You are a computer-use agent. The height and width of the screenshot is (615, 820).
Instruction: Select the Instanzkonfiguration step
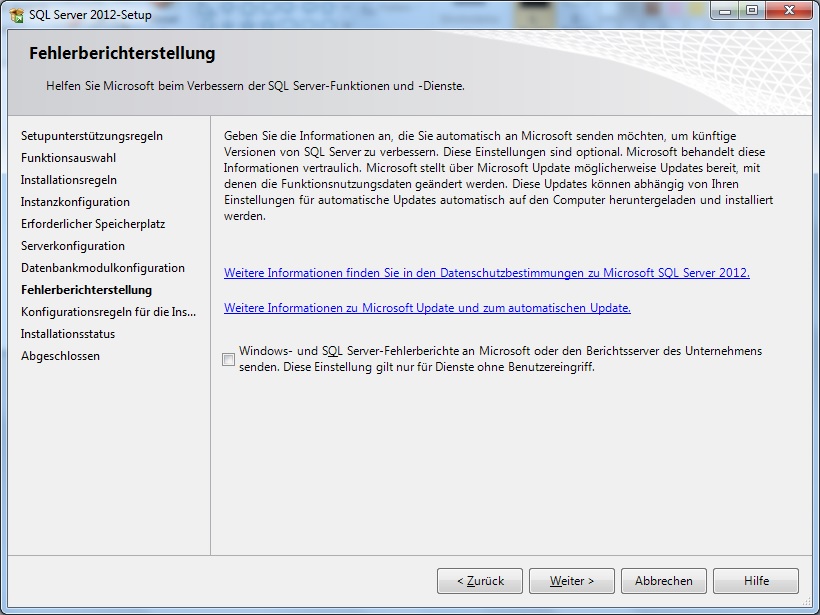[x=75, y=202]
